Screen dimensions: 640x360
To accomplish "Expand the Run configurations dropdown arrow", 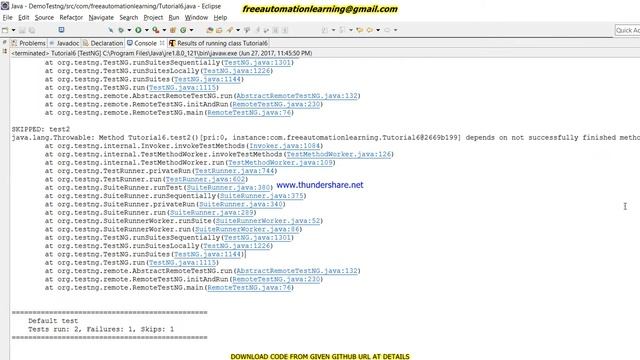I will point(147,30).
